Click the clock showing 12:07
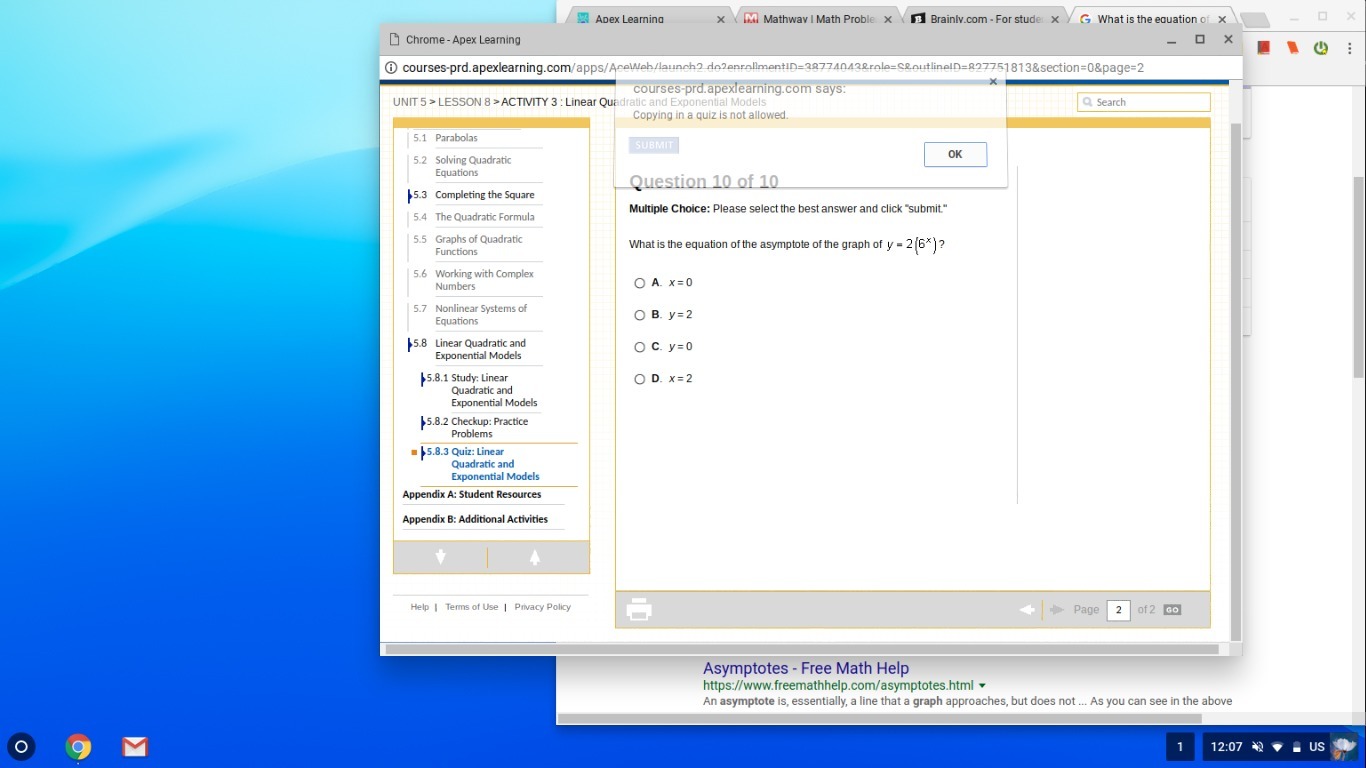The width and height of the screenshot is (1366, 768). (x=1227, y=747)
